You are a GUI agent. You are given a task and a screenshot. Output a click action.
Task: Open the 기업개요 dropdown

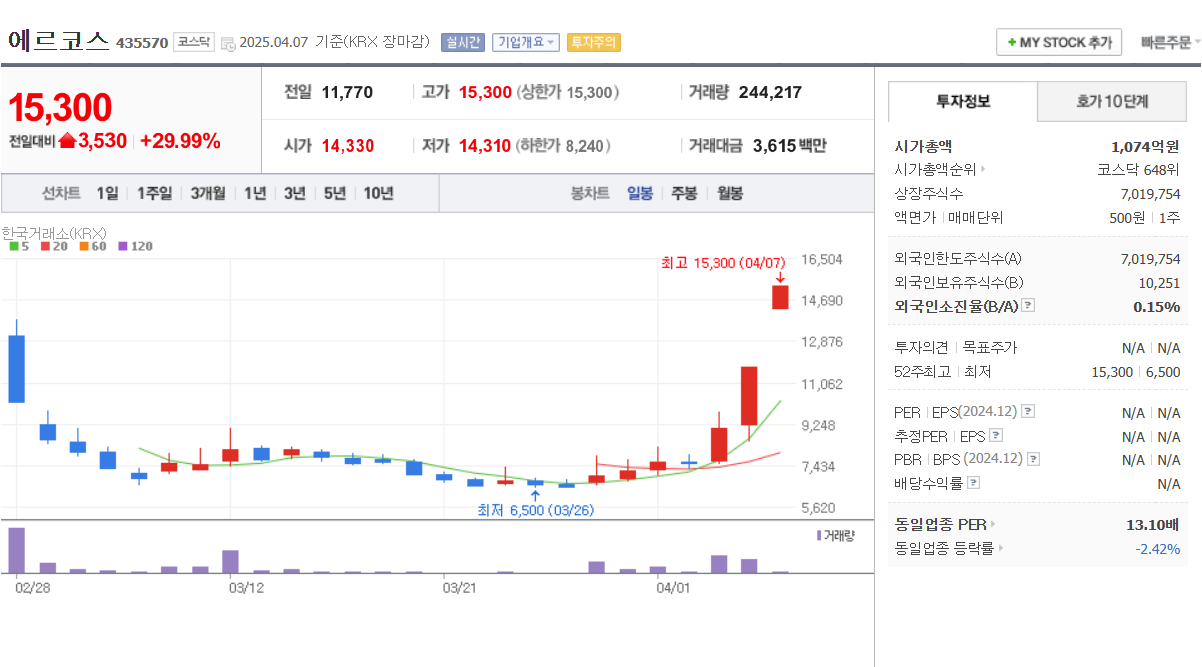coord(525,42)
